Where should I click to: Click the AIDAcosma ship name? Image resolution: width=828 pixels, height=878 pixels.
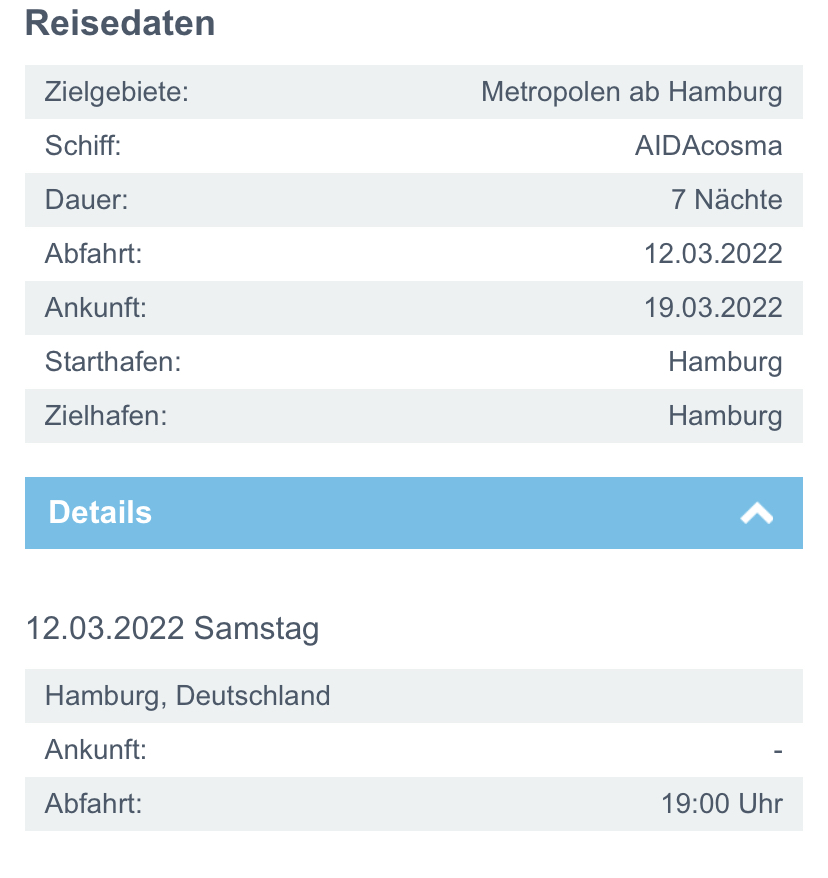pyautogui.click(x=708, y=147)
